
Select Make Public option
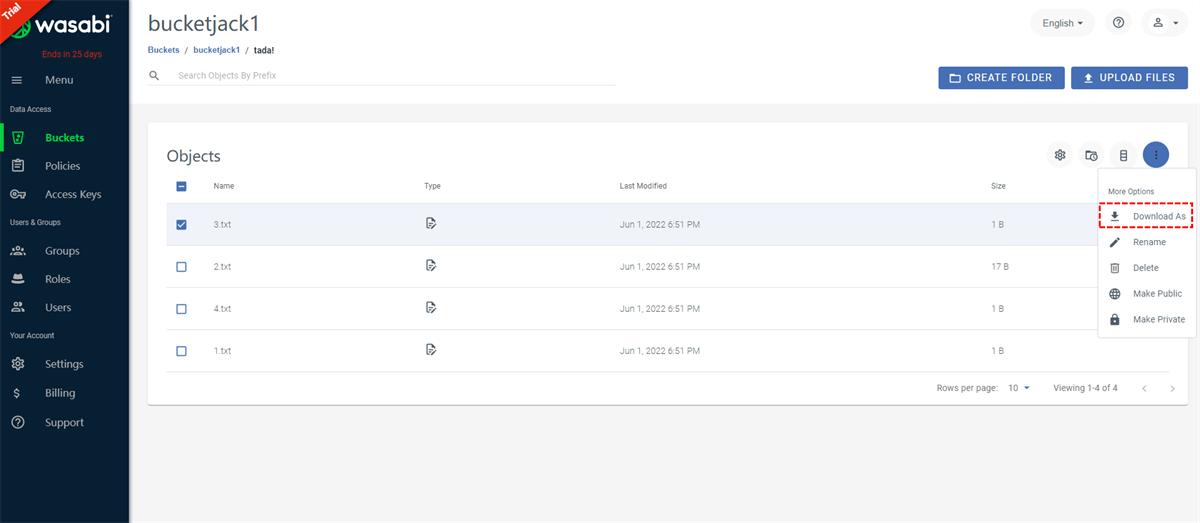tap(1147, 294)
